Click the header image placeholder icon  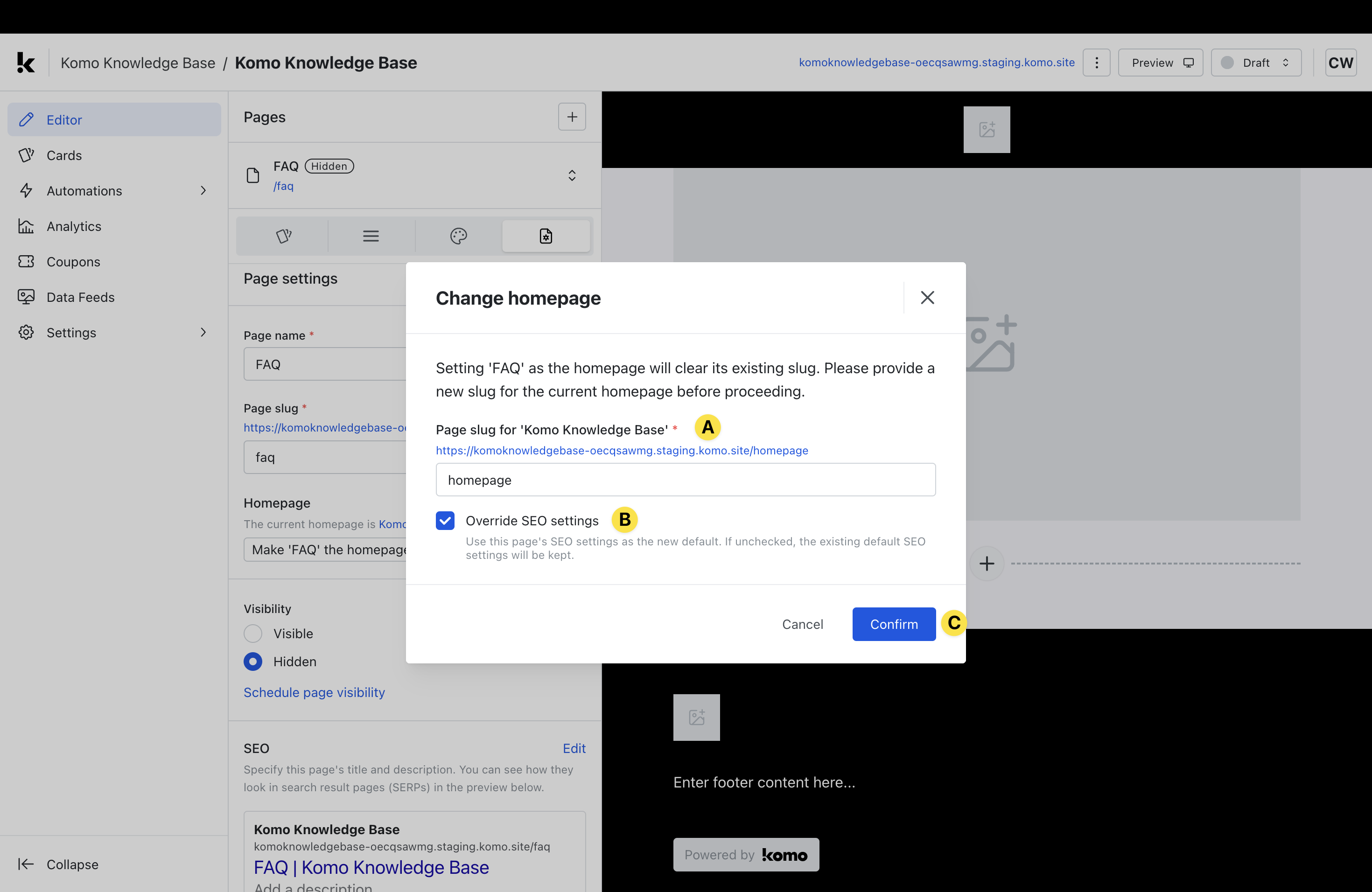tap(987, 130)
